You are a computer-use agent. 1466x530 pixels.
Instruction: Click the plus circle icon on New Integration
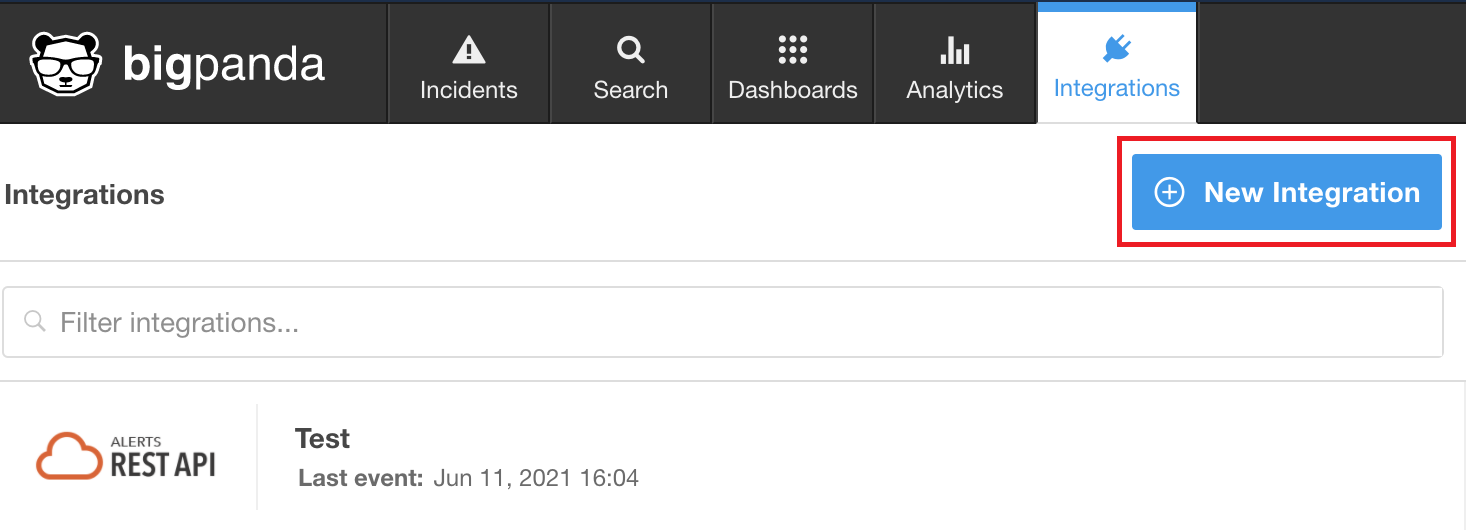pyautogui.click(x=1169, y=192)
